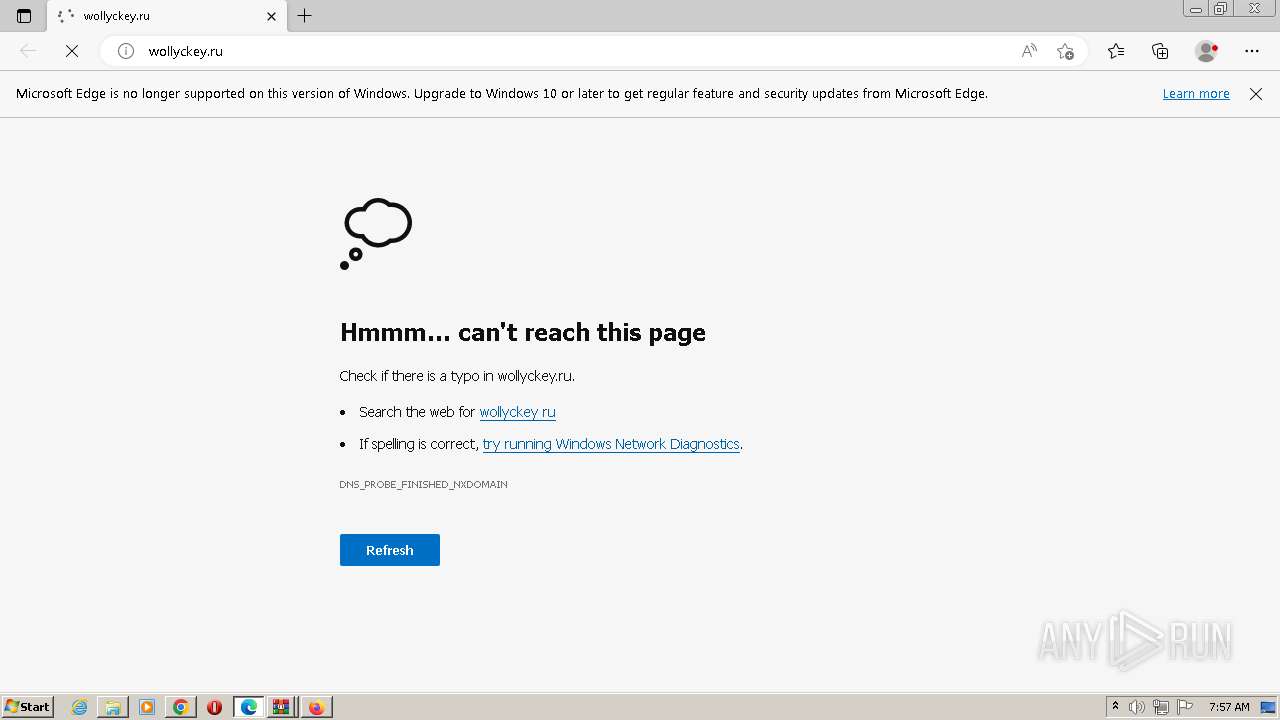
Task: Dismiss the unsupported Edge notification bar
Action: click(1256, 94)
